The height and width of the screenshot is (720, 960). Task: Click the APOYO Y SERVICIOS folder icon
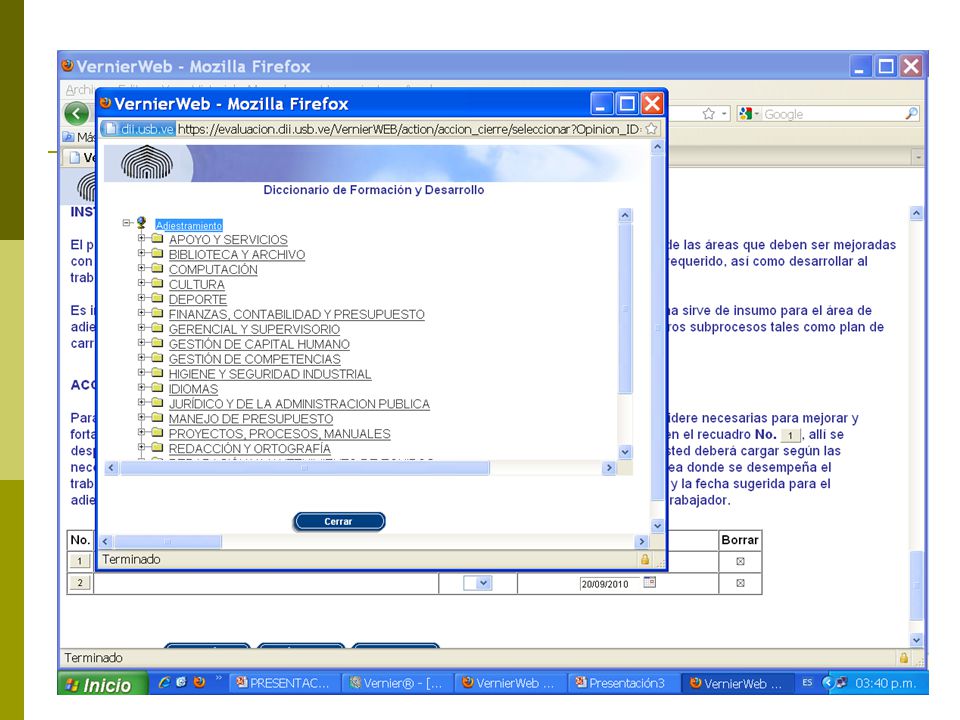tap(157, 238)
